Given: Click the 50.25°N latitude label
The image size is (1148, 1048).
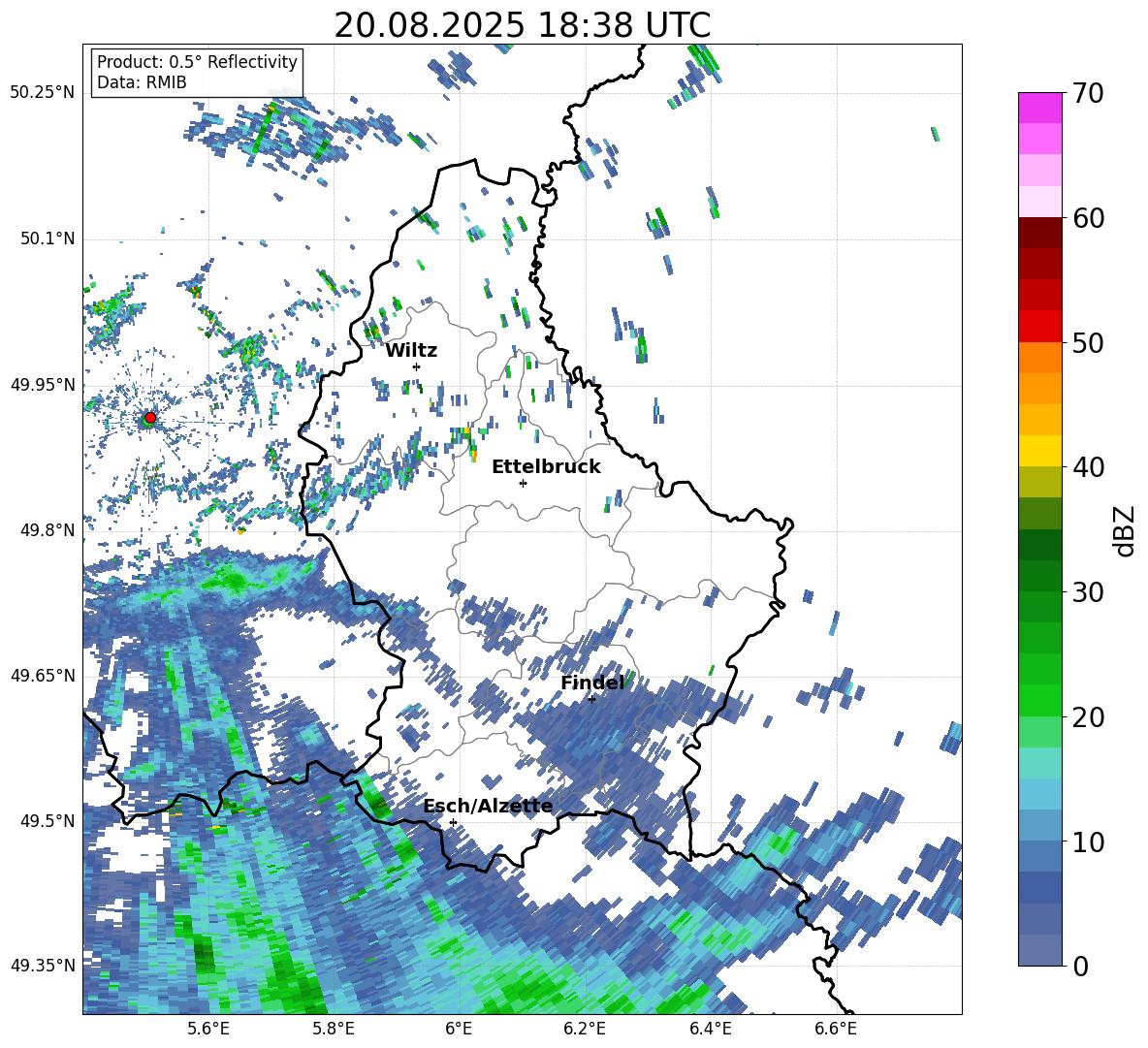Looking at the screenshot, I should pyautogui.click(x=42, y=93).
